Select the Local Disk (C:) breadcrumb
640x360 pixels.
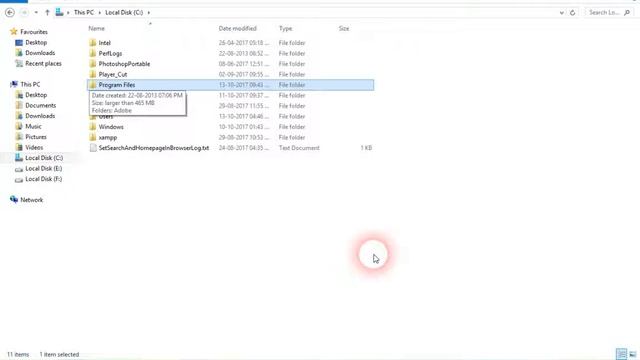pyautogui.click(x=124, y=13)
